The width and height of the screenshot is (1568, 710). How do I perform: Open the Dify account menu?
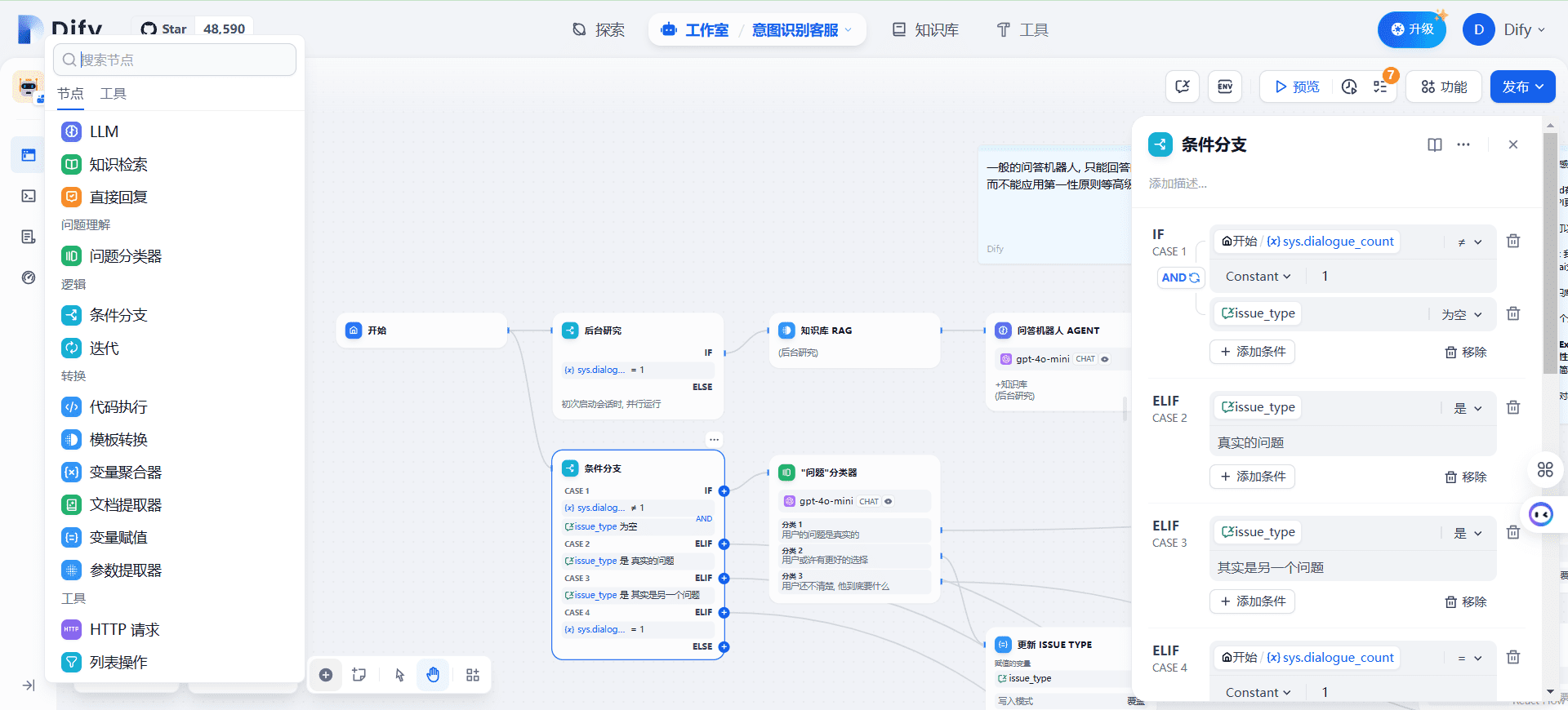coord(1504,29)
